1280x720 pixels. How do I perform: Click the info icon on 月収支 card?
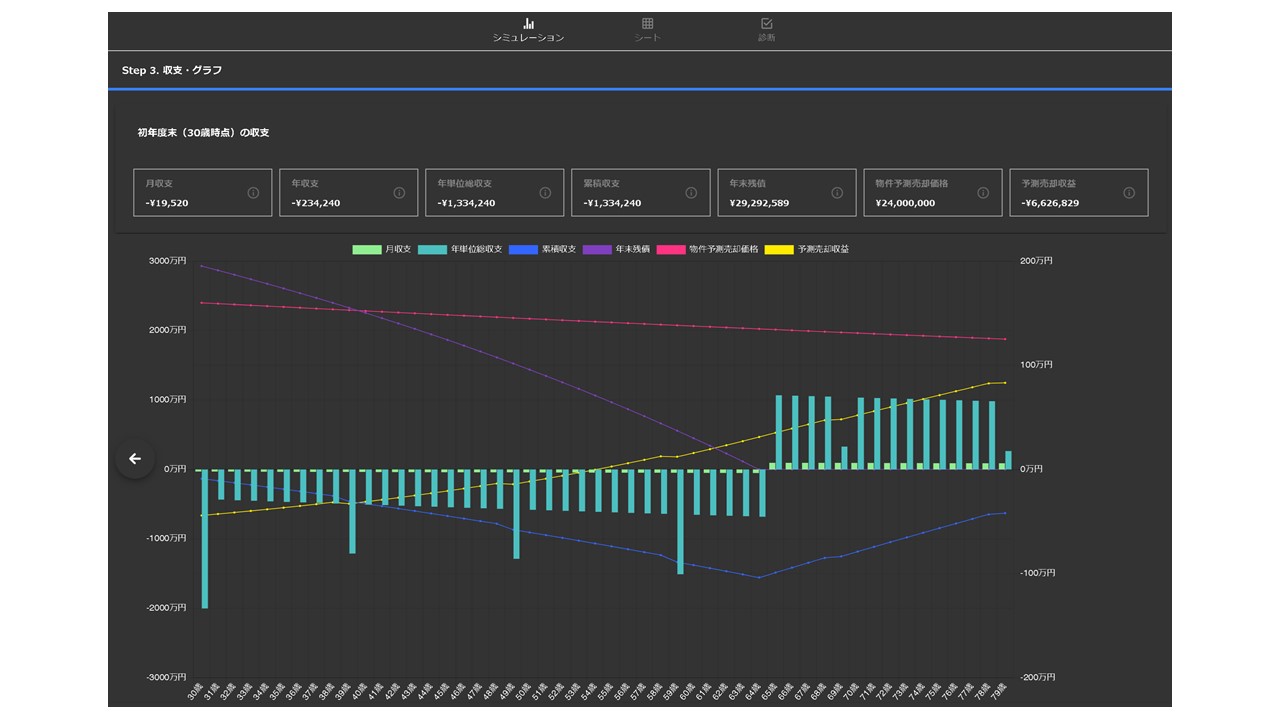pos(253,193)
